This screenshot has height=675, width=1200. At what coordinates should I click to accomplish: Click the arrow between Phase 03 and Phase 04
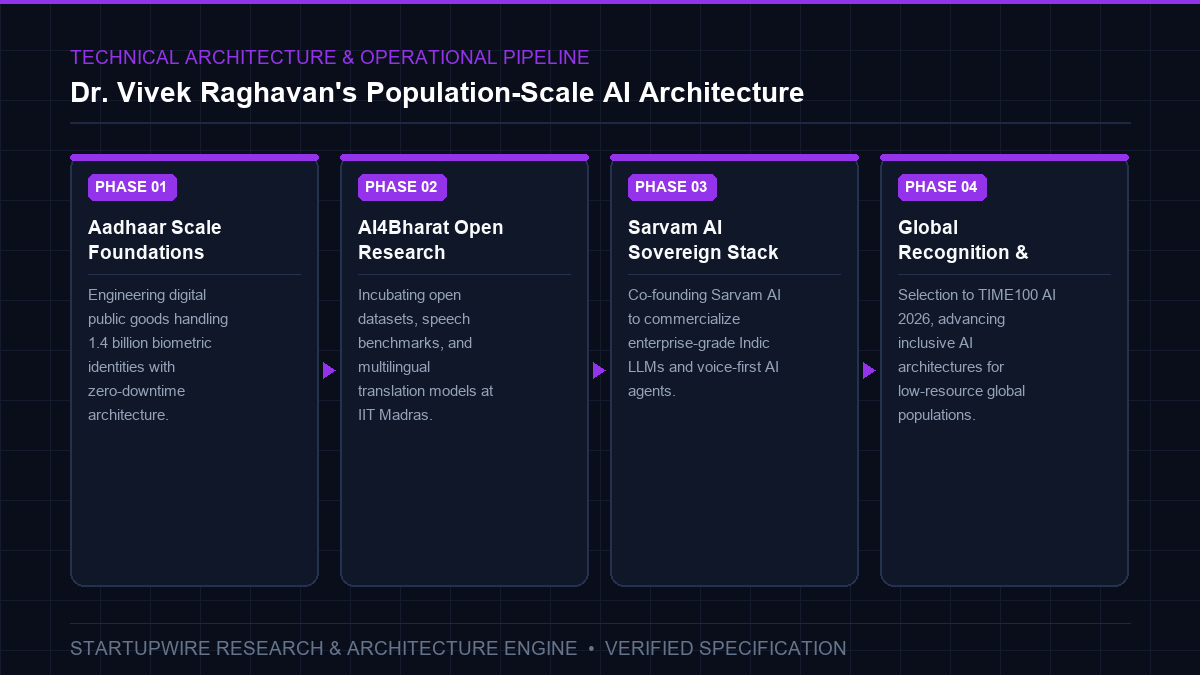(x=869, y=371)
